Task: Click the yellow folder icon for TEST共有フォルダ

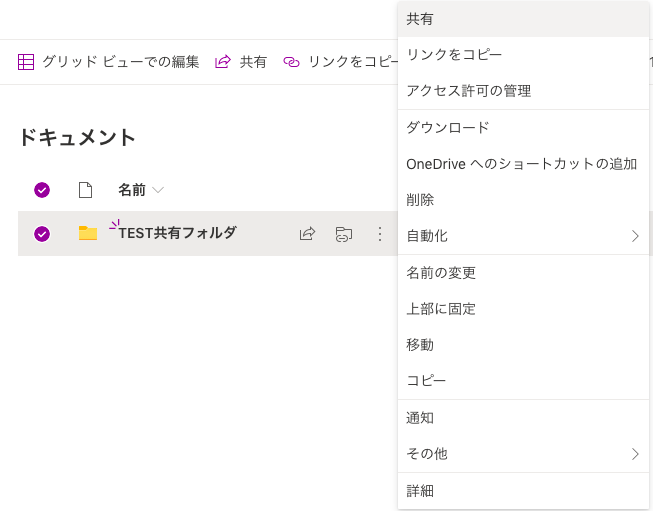Action: pyautogui.click(x=88, y=233)
